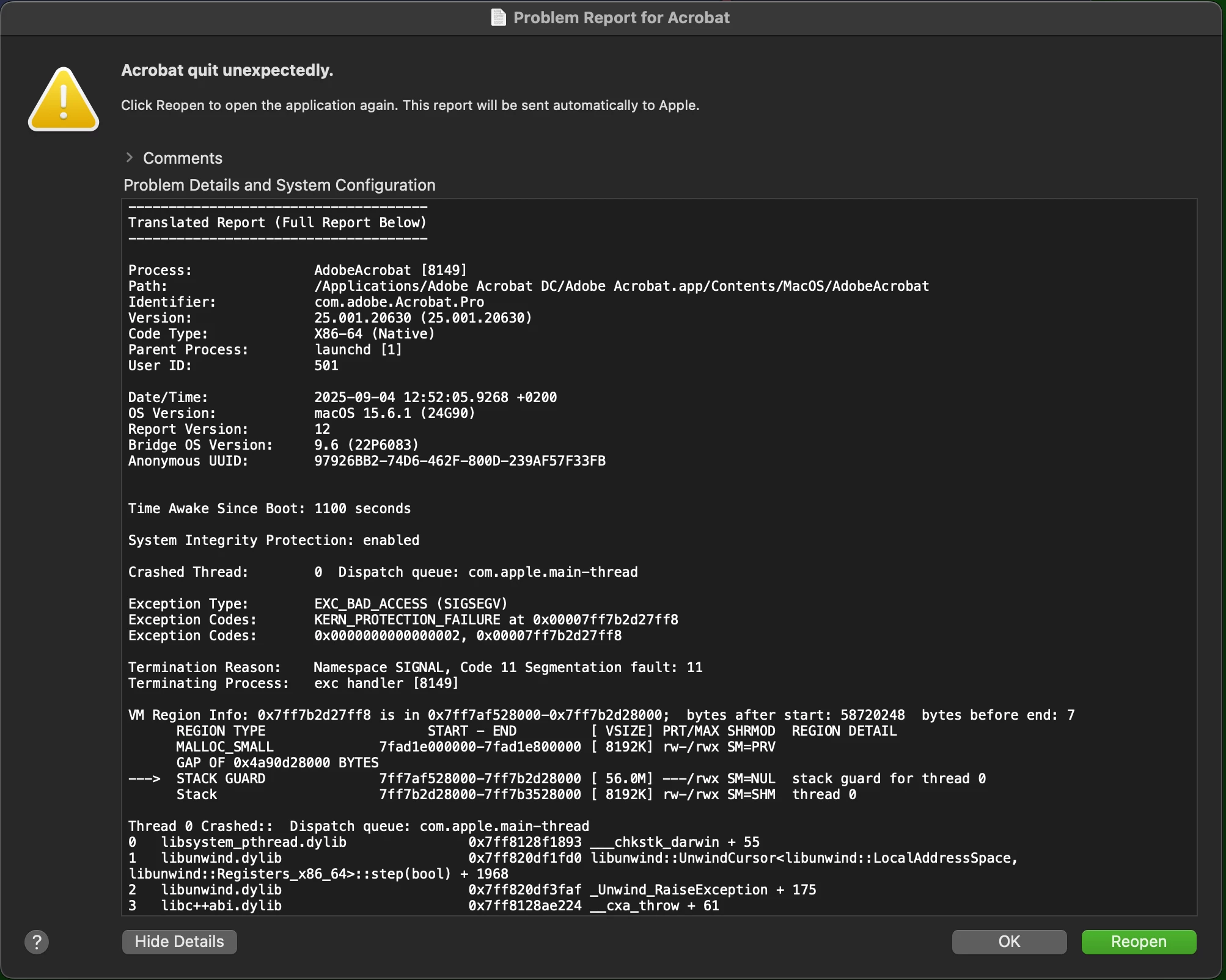Image resolution: width=1226 pixels, height=980 pixels.
Task: Click the __cxa_throw stack frame line
Action: coord(654,905)
